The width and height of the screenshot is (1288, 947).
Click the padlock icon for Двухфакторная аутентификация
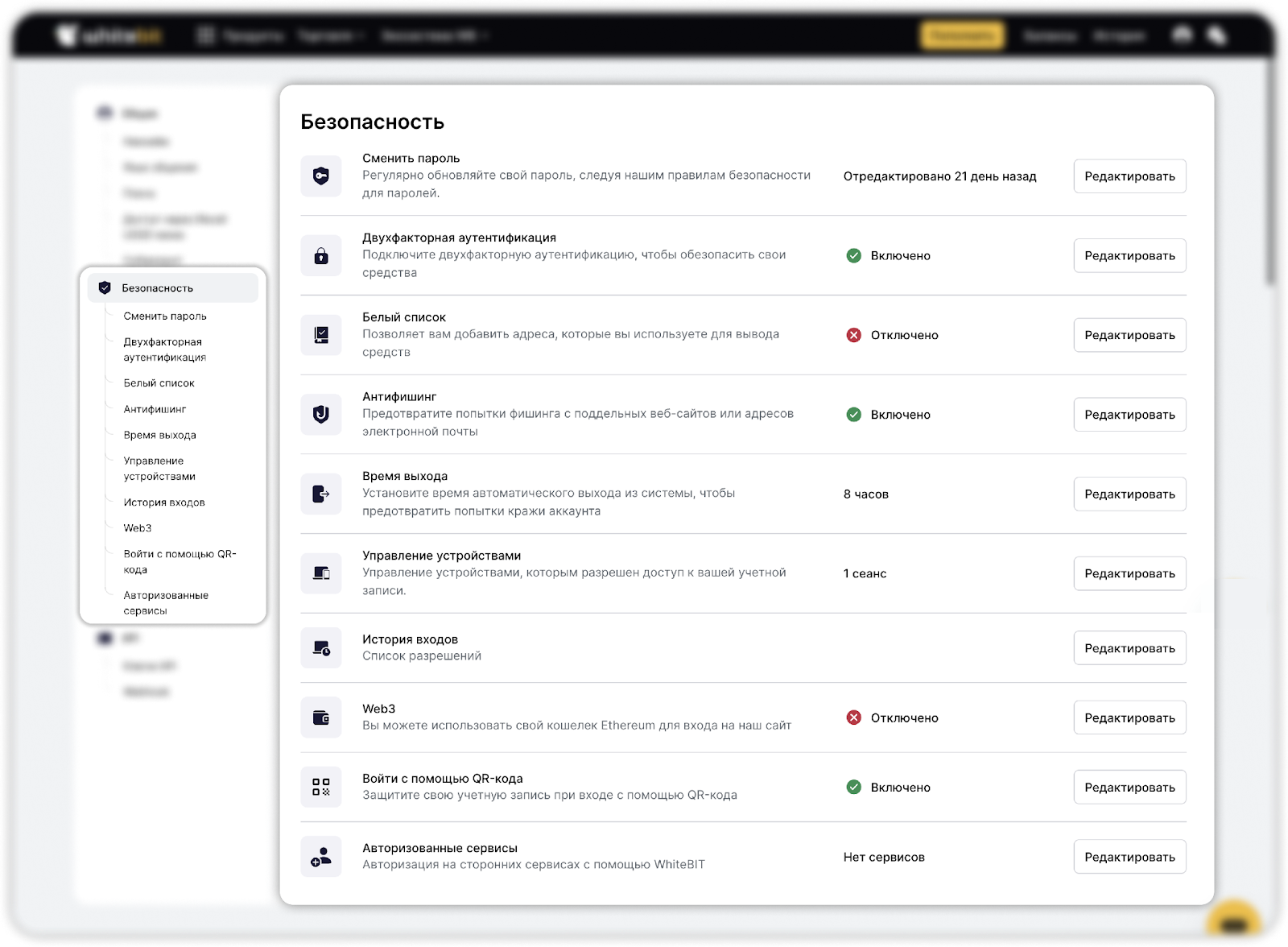(x=320, y=256)
